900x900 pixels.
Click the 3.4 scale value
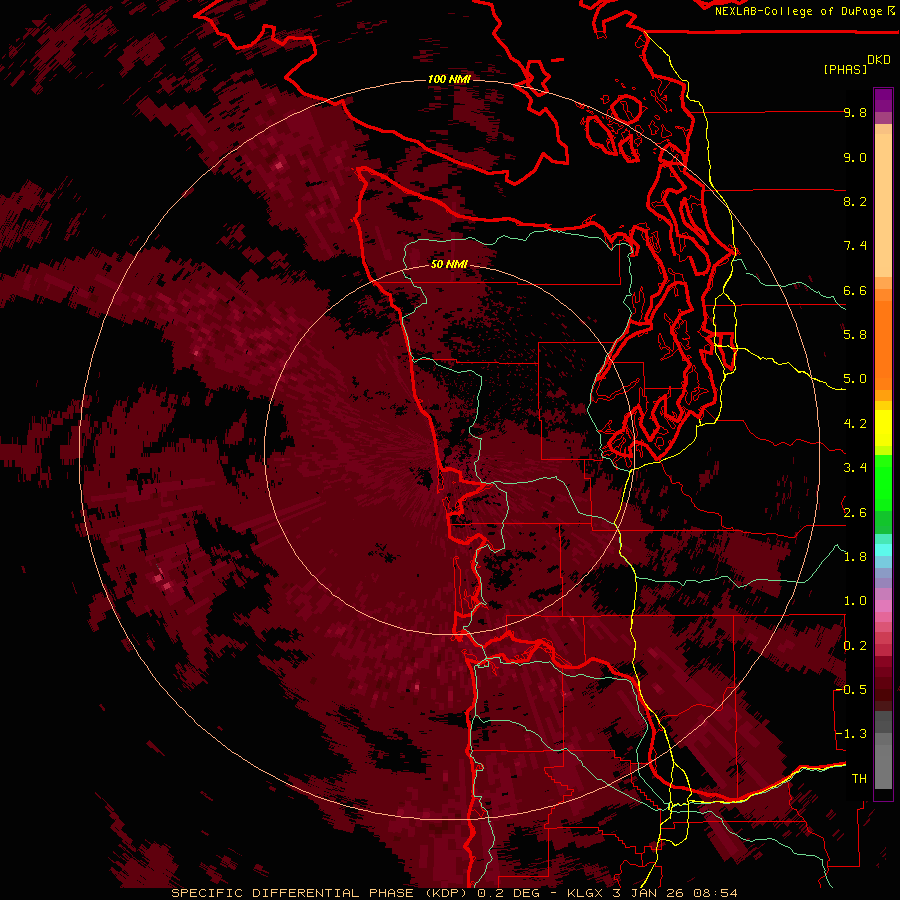(855, 468)
